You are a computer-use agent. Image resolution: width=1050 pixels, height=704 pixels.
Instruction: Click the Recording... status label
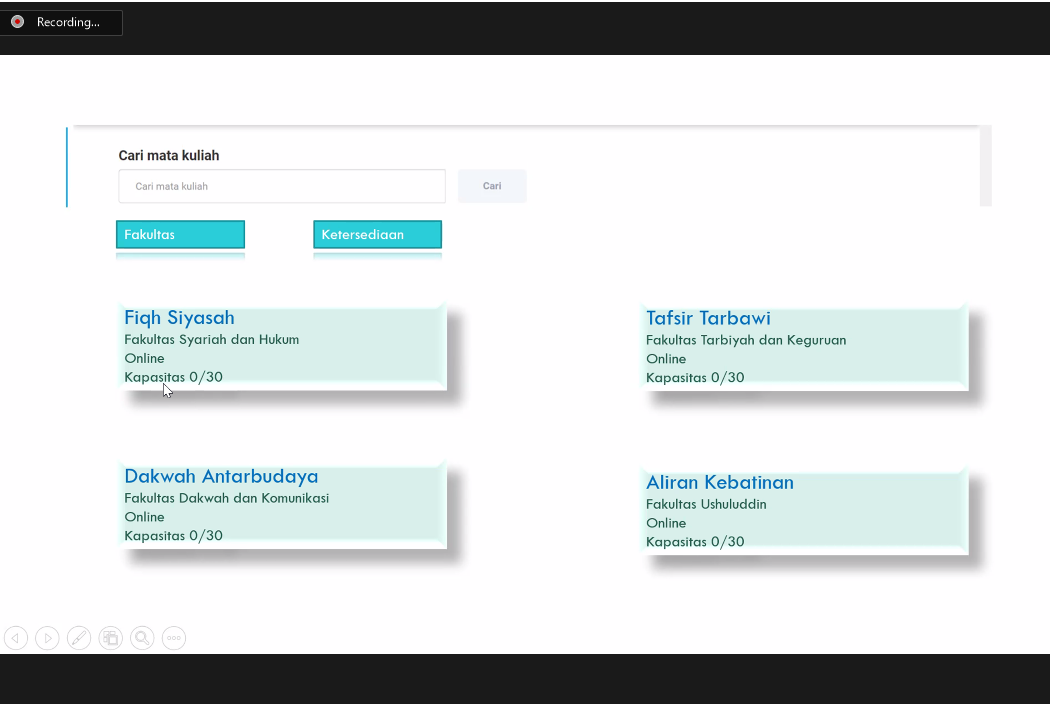[x=68, y=22]
